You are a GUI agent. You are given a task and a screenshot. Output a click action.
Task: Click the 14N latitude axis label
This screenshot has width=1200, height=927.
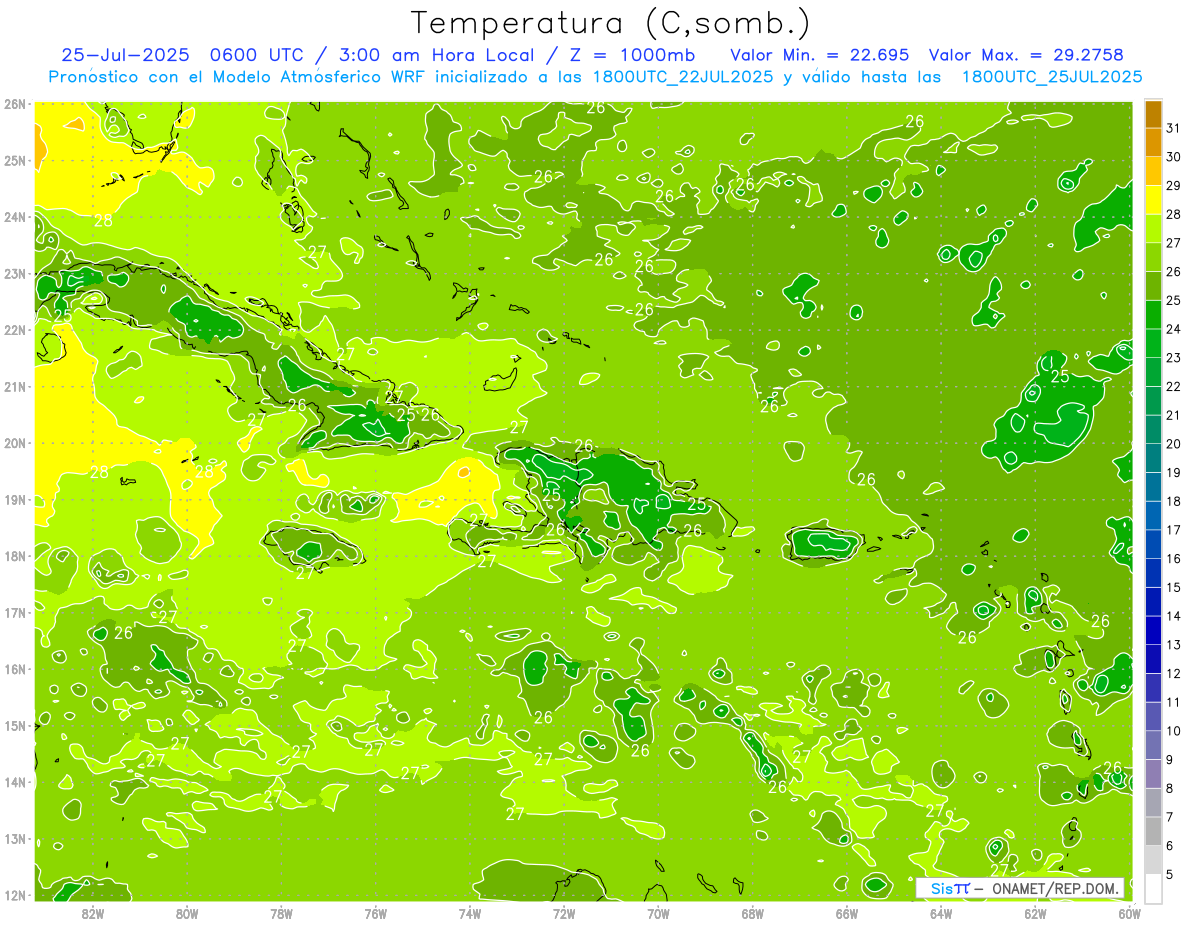[x=15, y=781]
